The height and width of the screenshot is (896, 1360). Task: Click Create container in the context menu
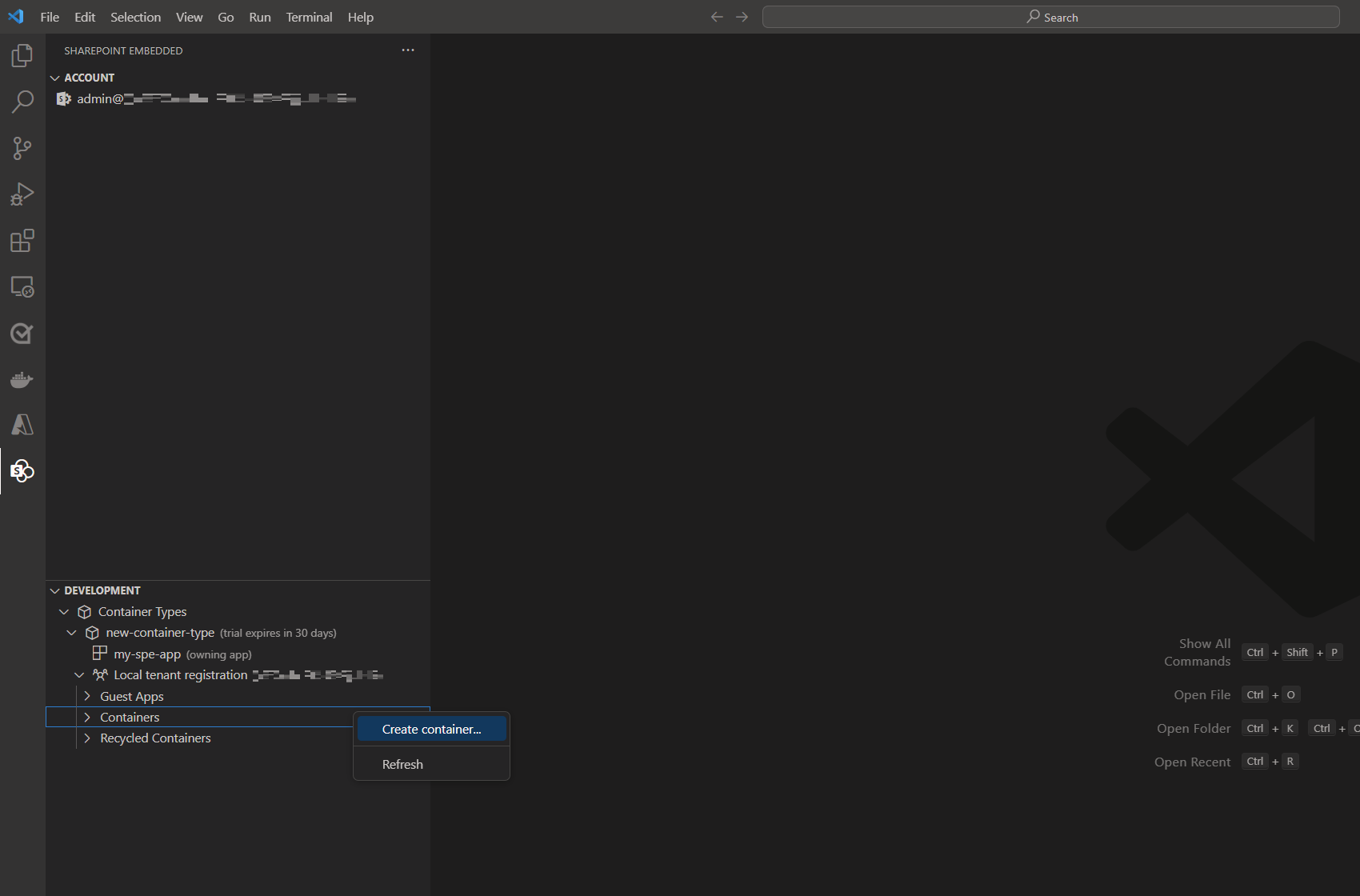click(x=431, y=729)
